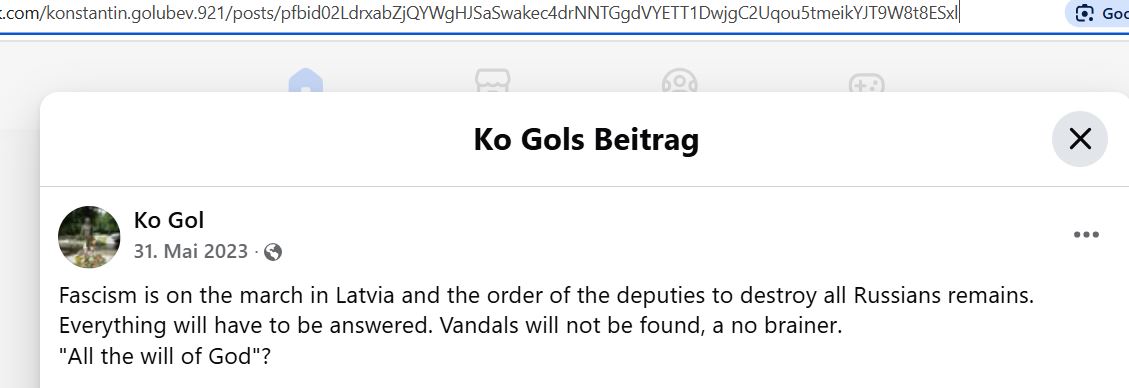Show post audience via globe icon
This screenshot has width=1129, height=388.
273,252
